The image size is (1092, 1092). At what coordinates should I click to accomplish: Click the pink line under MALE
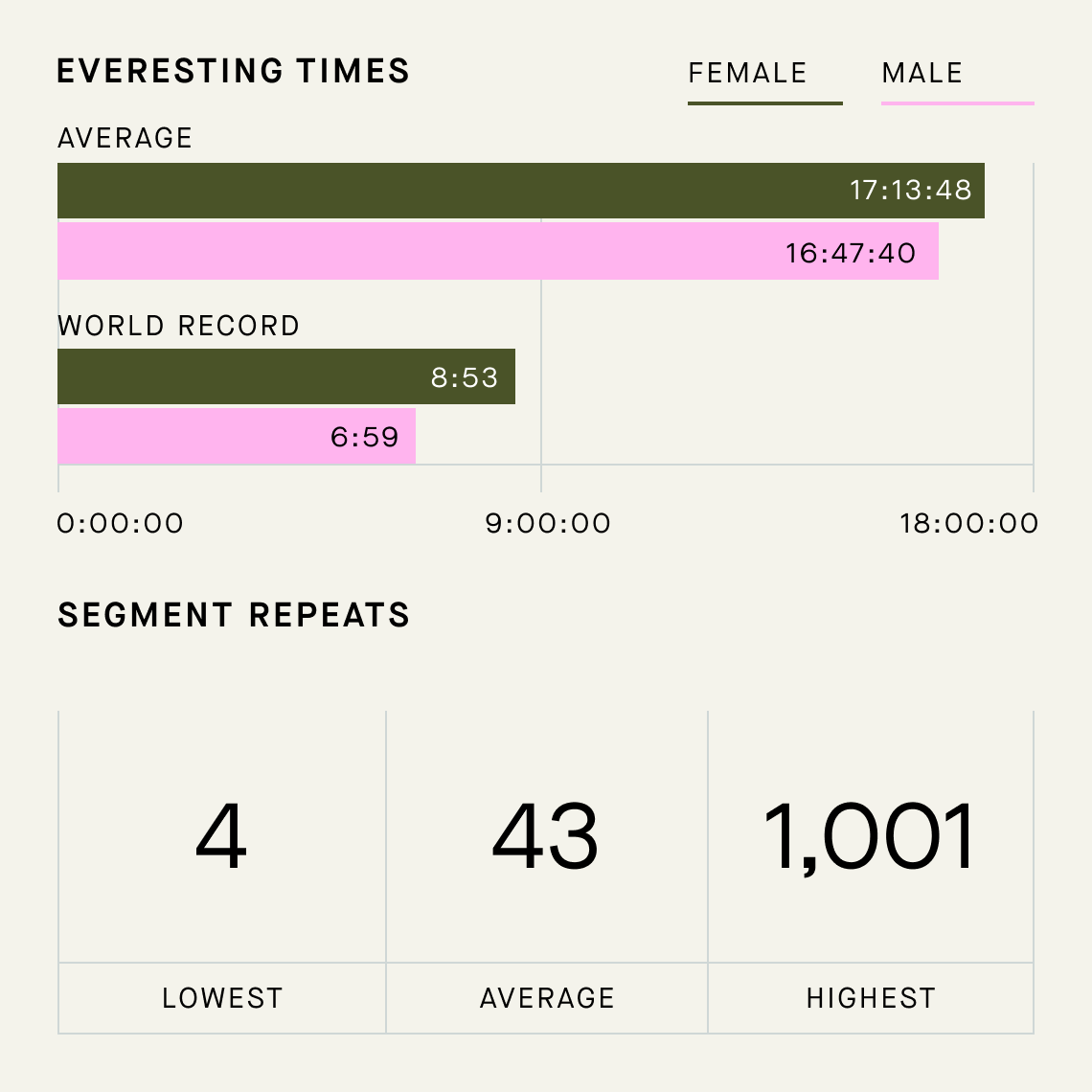point(958,103)
